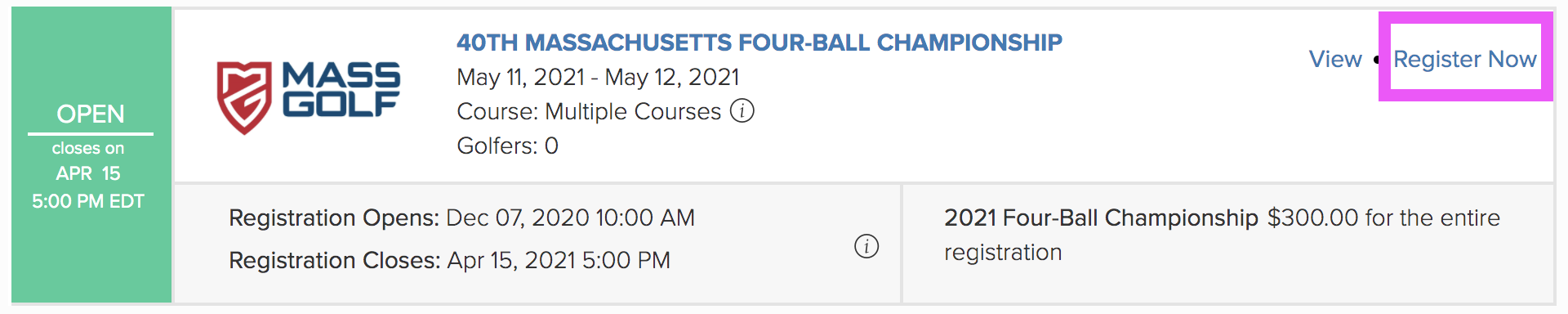Open the registration dates info icon
Screen dimensions: 1568x314
pyautogui.click(x=866, y=245)
